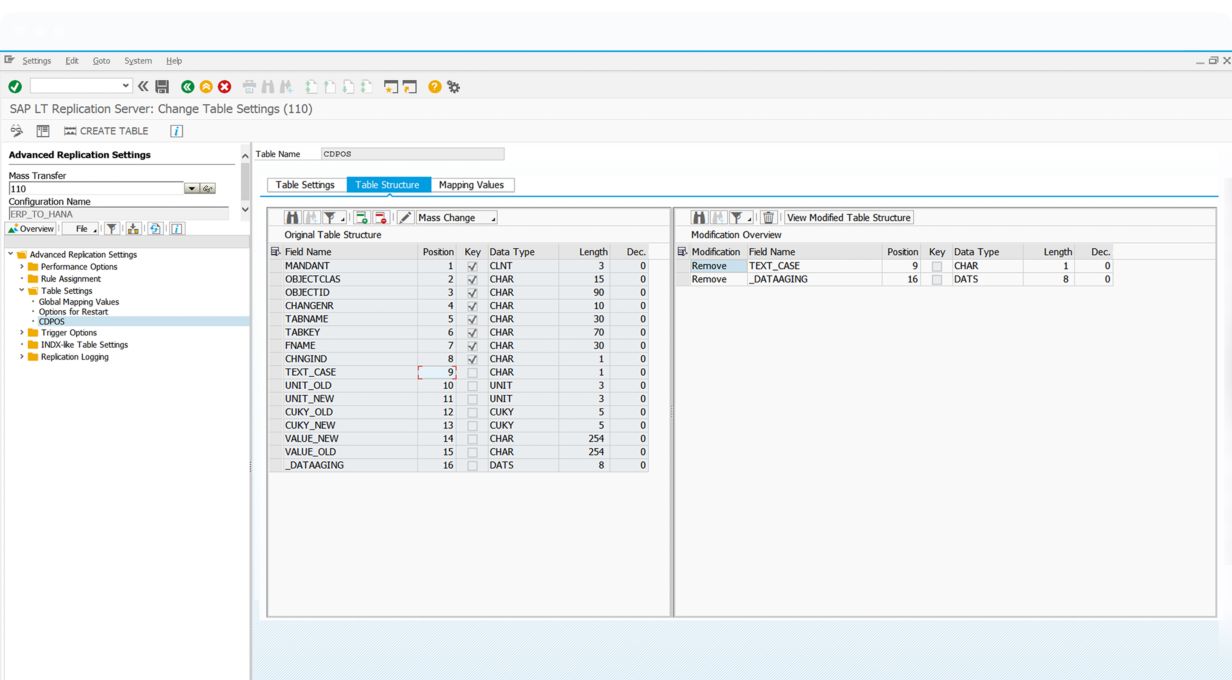Viewport: 1232px width, 680px height.
Task: Click the trash delete icon in Modification Overview
Action: tap(768, 218)
